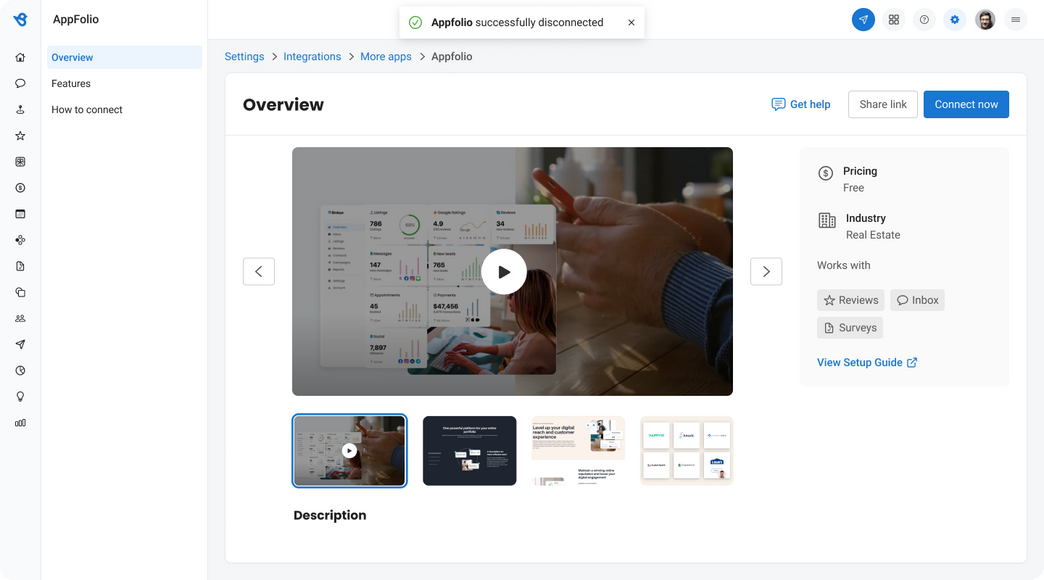Click the Description heading
1044x580 pixels.
(x=330, y=515)
